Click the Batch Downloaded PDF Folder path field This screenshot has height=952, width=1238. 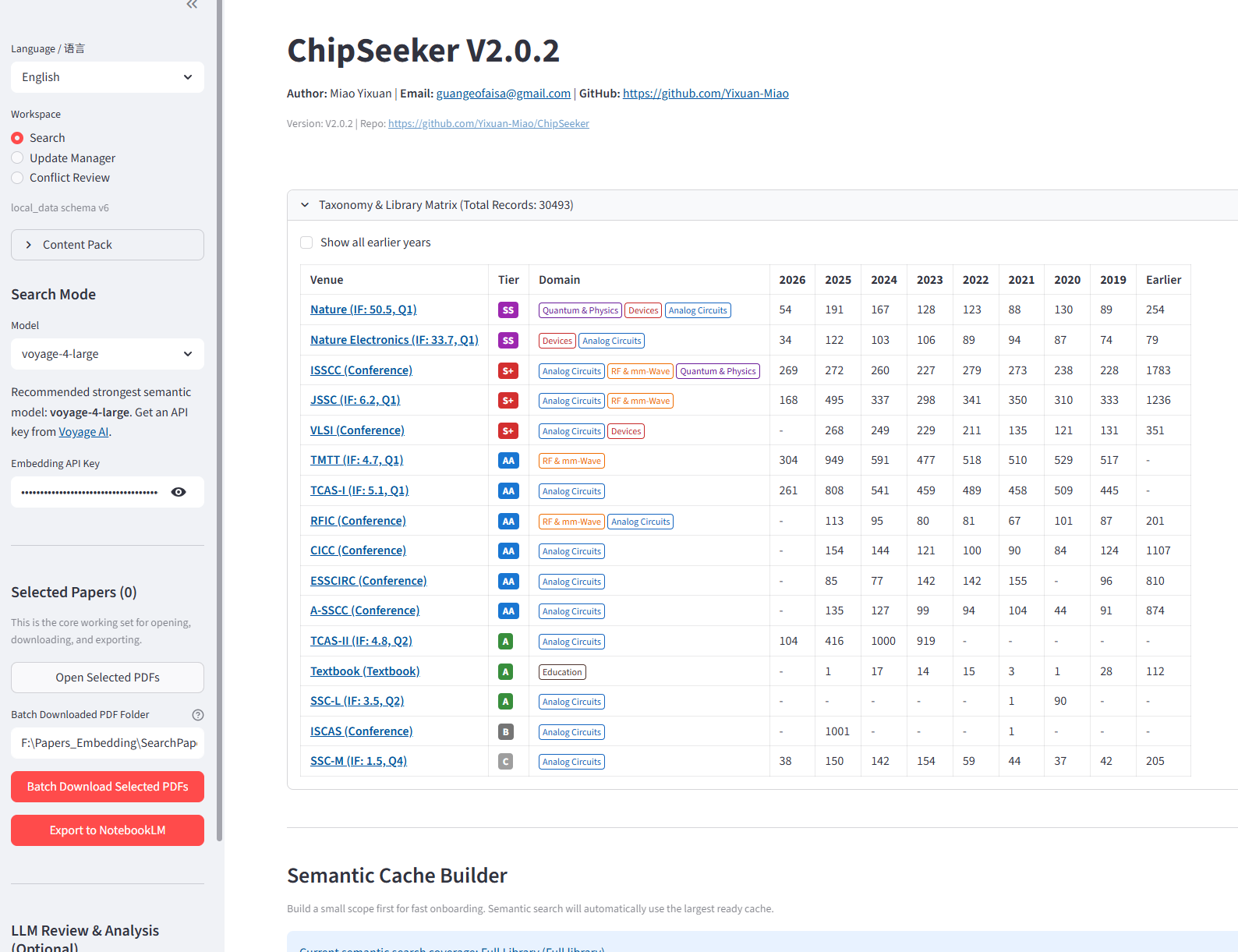click(x=108, y=743)
